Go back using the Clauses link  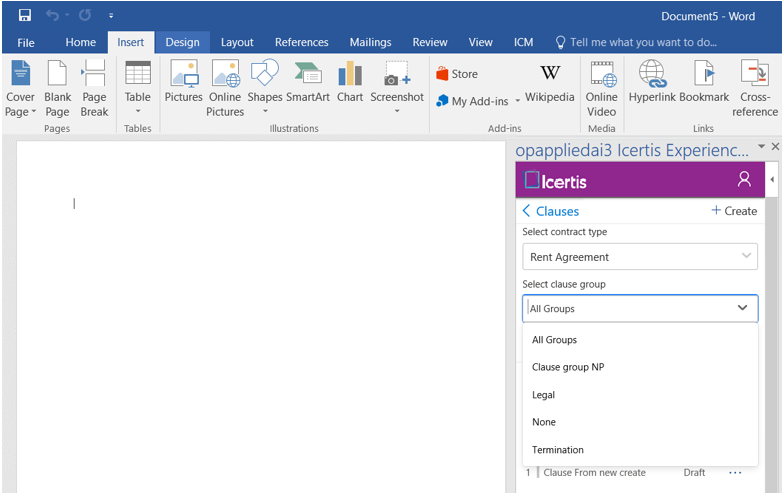[551, 211]
